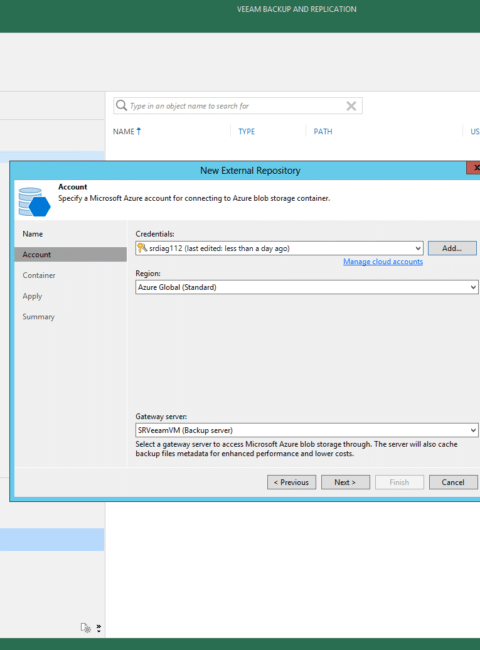The width and height of the screenshot is (480, 650).
Task: Click the Add... credentials button
Action: click(x=452, y=248)
